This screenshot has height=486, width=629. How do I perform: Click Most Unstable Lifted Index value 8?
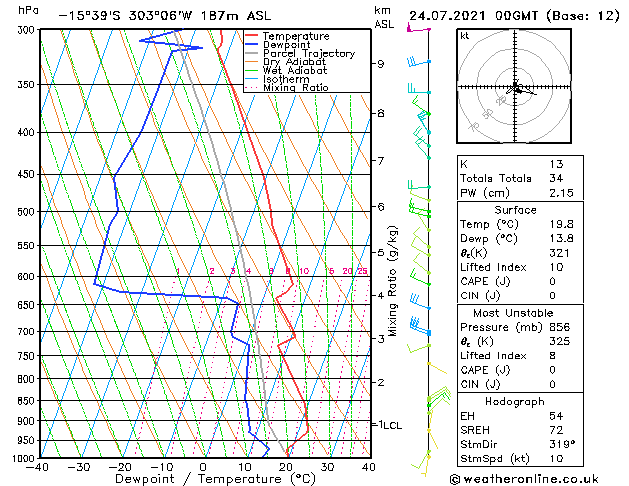(553, 356)
